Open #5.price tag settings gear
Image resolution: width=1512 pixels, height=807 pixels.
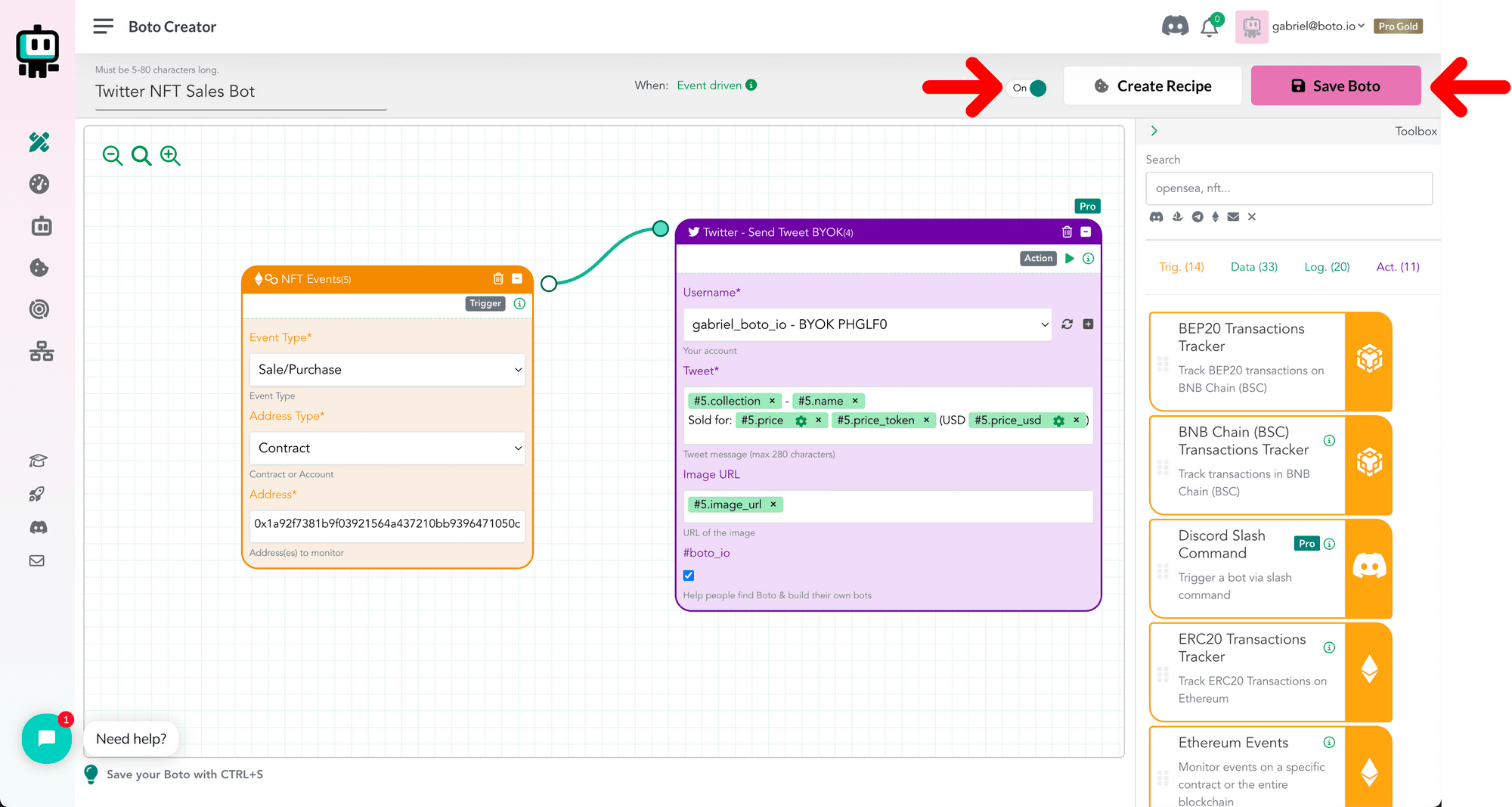(801, 421)
